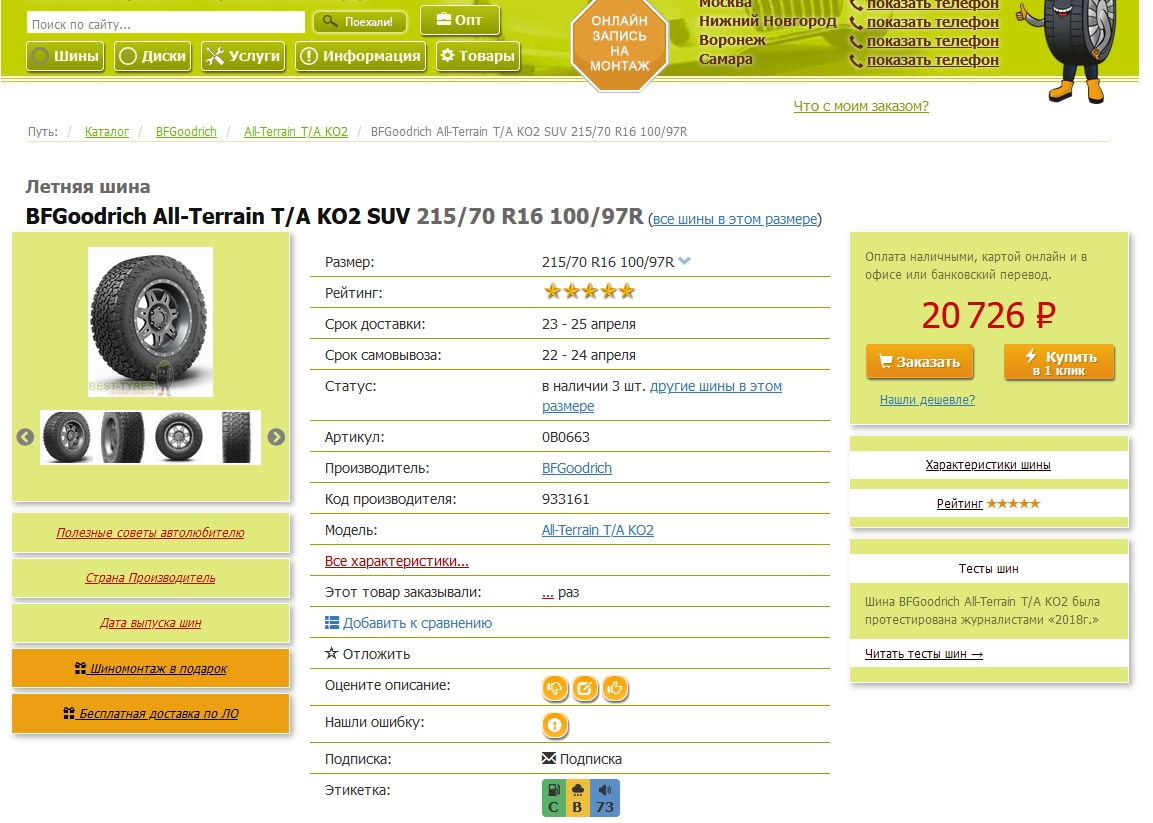Image resolution: width=1153 pixels, height=823 pixels.
Task: Open the Каталог breadcrumb link
Action: tap(107, 132)
